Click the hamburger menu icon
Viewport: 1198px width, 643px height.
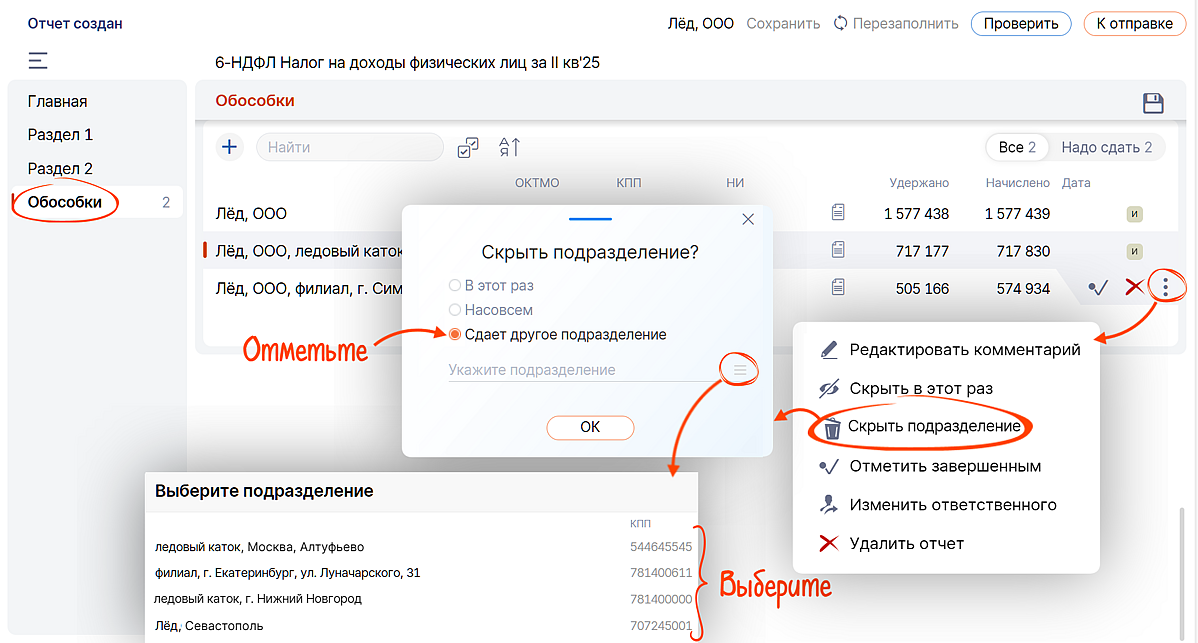coord(38,61)
